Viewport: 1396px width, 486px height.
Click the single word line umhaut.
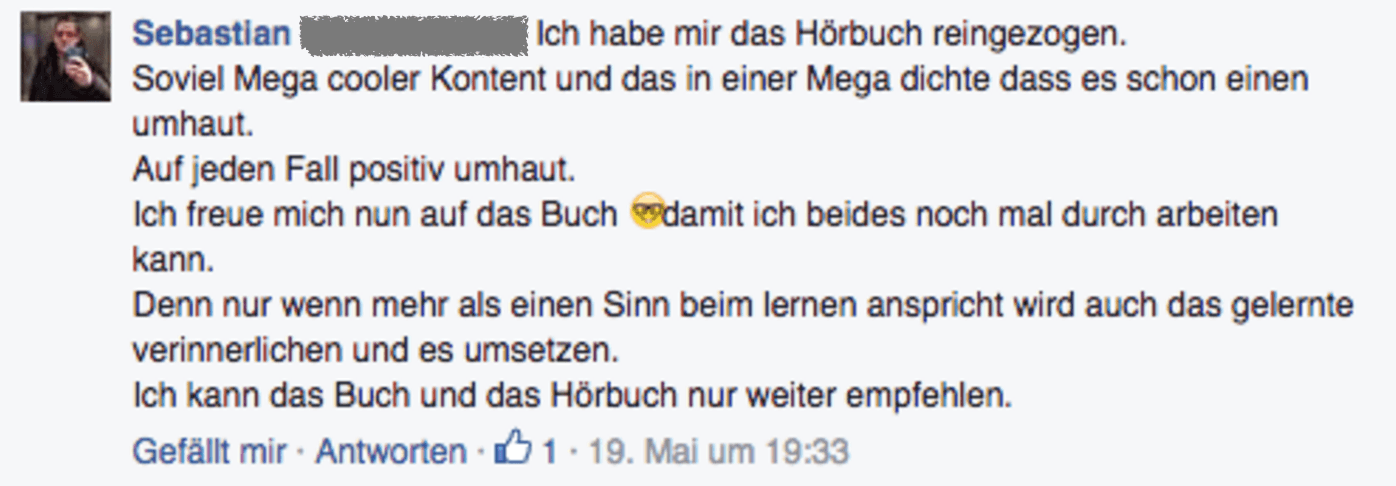tap(194, 126)
